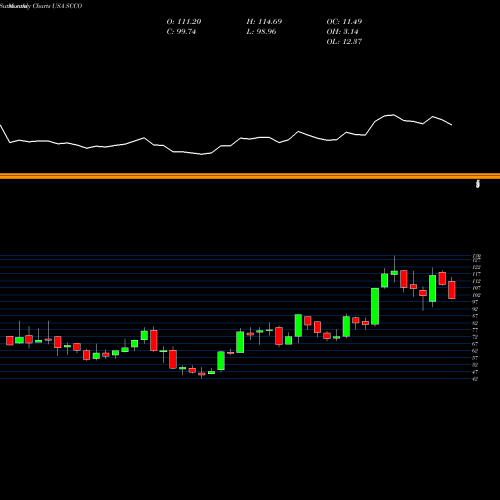
Task: Click the Charts USA SCCO title
Action: [57, 6]
